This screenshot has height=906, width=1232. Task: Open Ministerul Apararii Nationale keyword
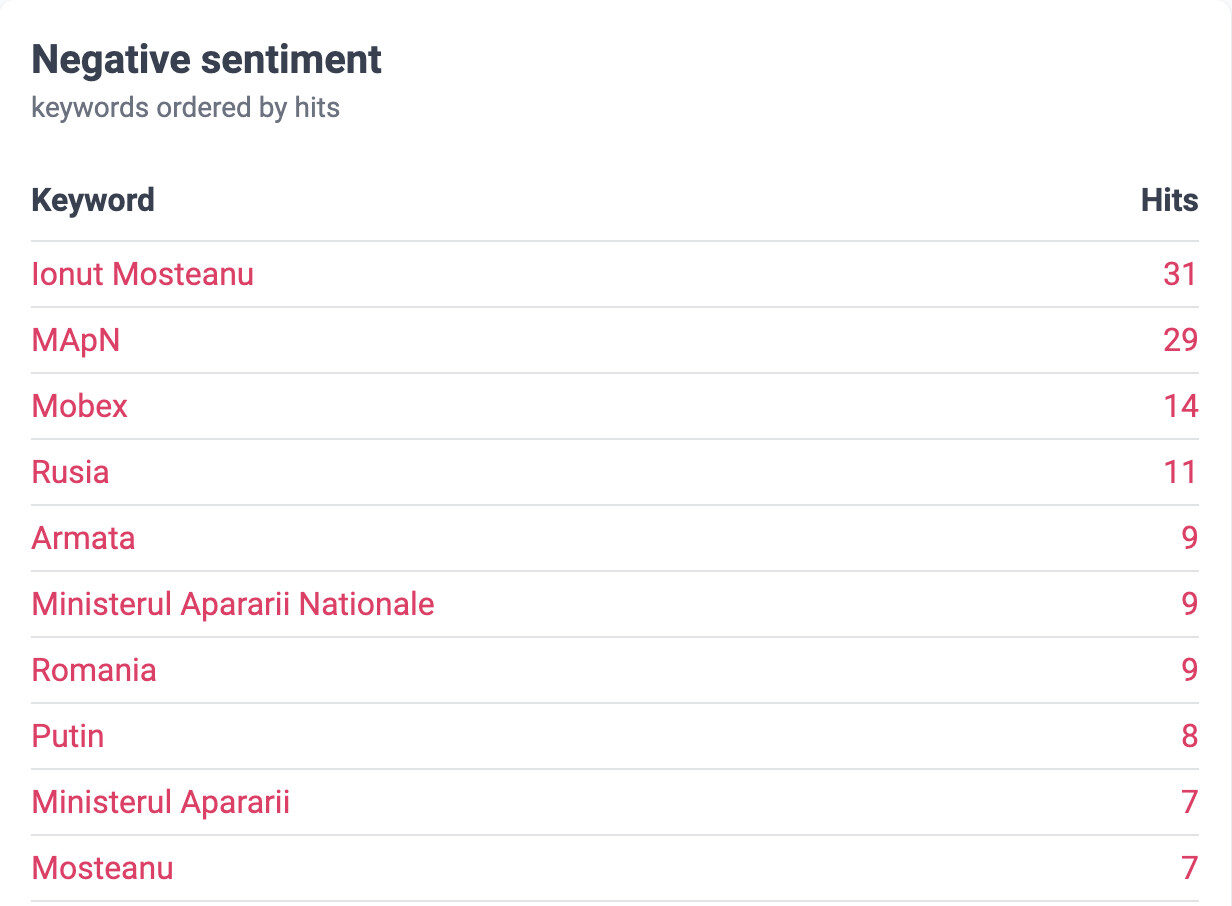[233, 604]
